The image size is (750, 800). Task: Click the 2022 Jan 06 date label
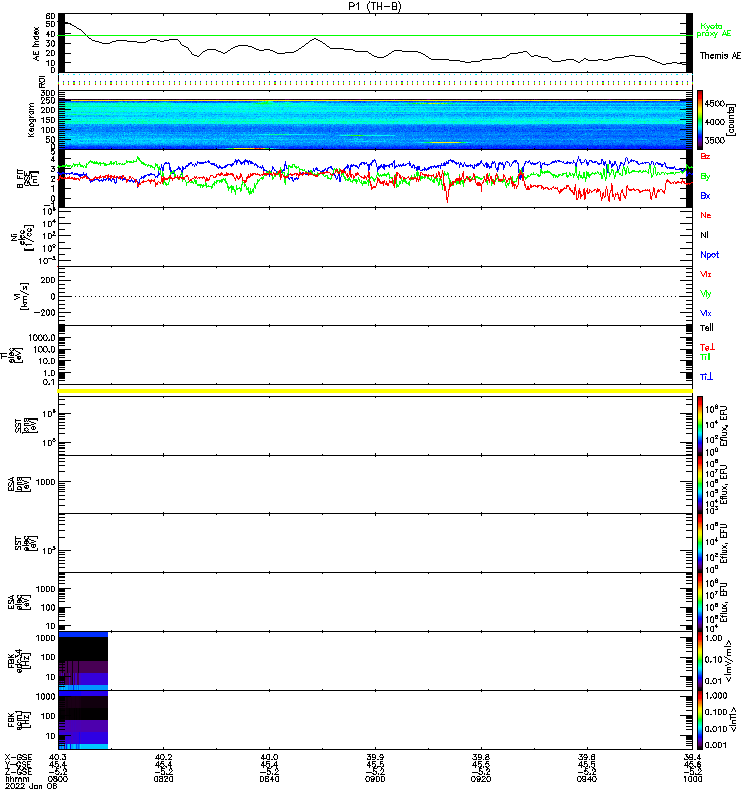32,786
